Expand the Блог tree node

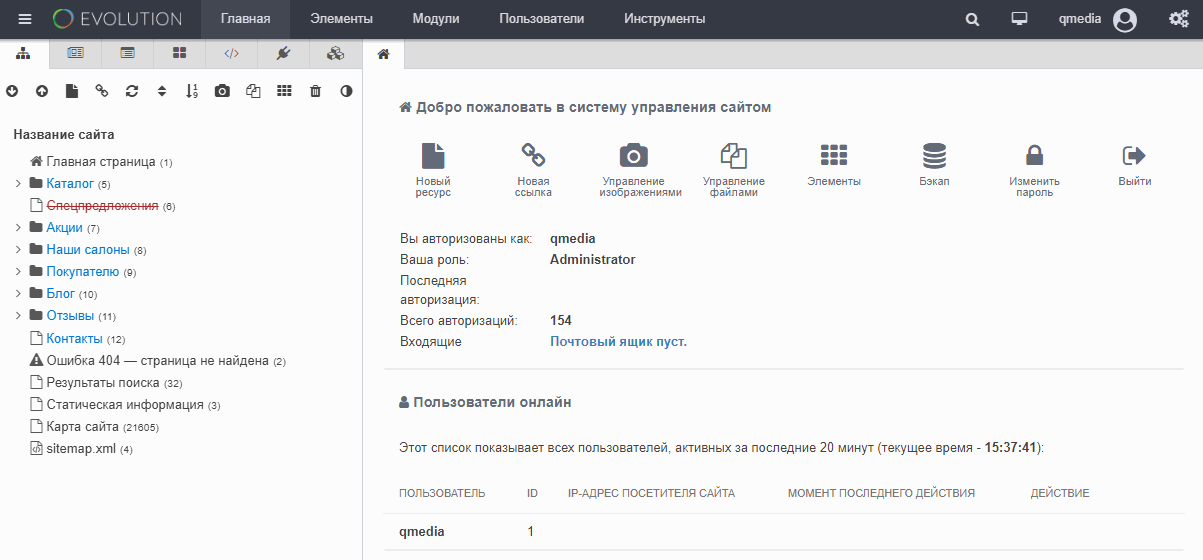(x=18, y=294)
